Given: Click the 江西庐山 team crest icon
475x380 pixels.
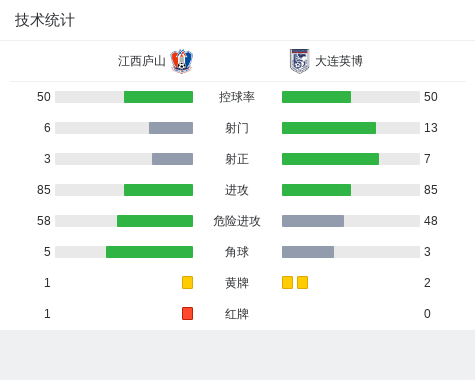Looking at the screenshot, I should pos(182,61).
